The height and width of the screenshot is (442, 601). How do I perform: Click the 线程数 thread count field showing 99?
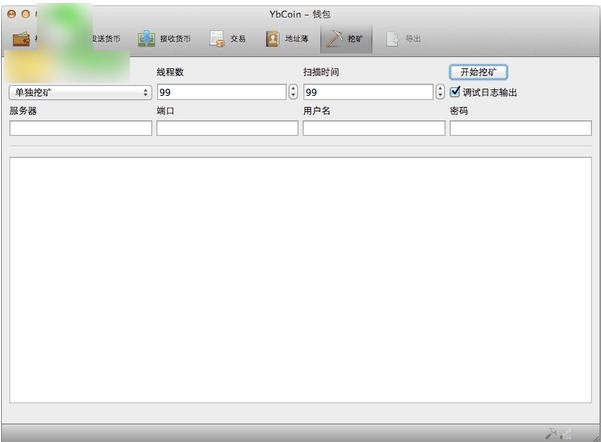[222, 92]
